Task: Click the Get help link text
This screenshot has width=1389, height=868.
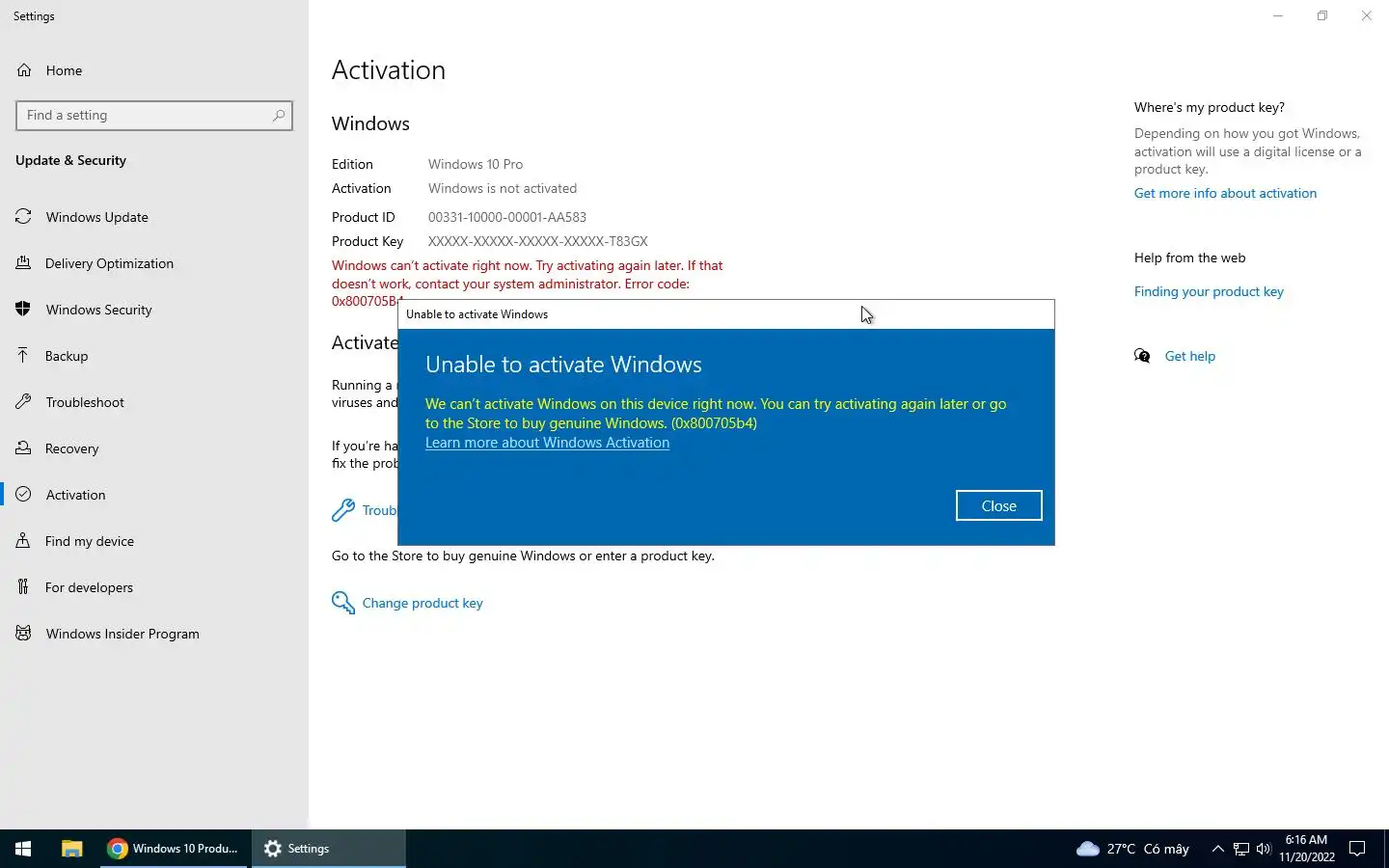Action: (x=1190, y=356)
